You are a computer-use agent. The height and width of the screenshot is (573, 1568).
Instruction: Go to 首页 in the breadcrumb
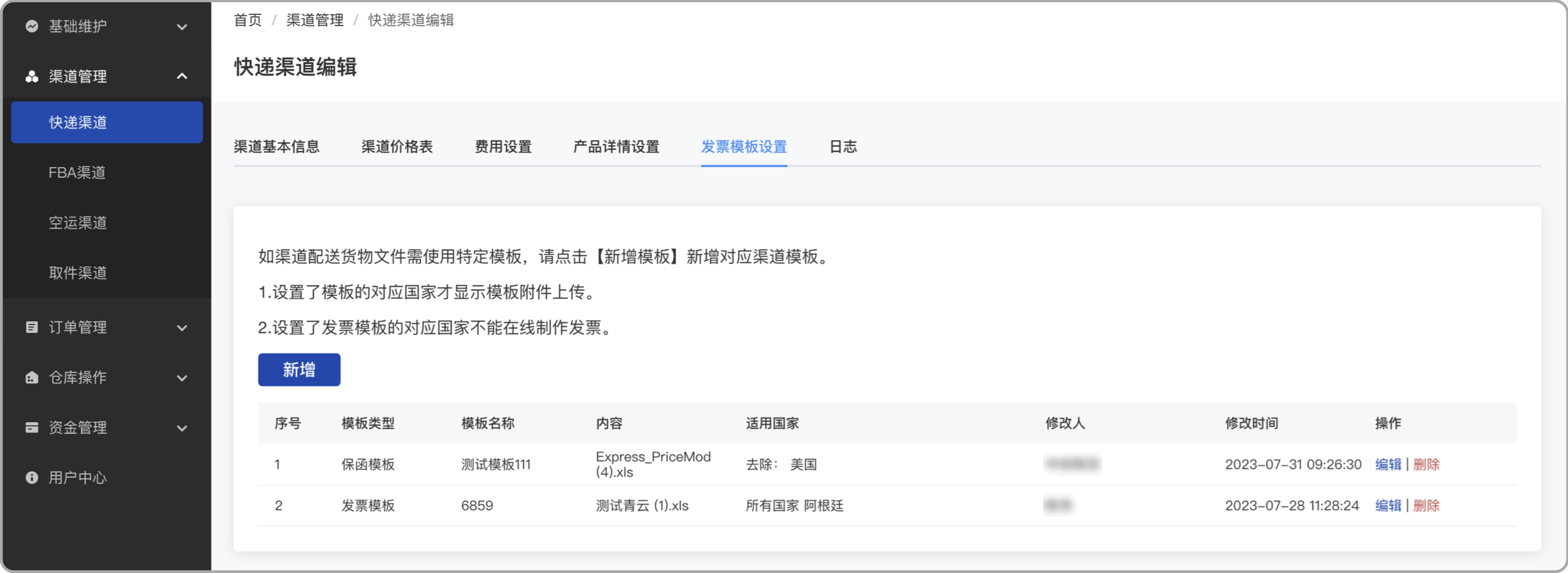click(x=248, y=20)
